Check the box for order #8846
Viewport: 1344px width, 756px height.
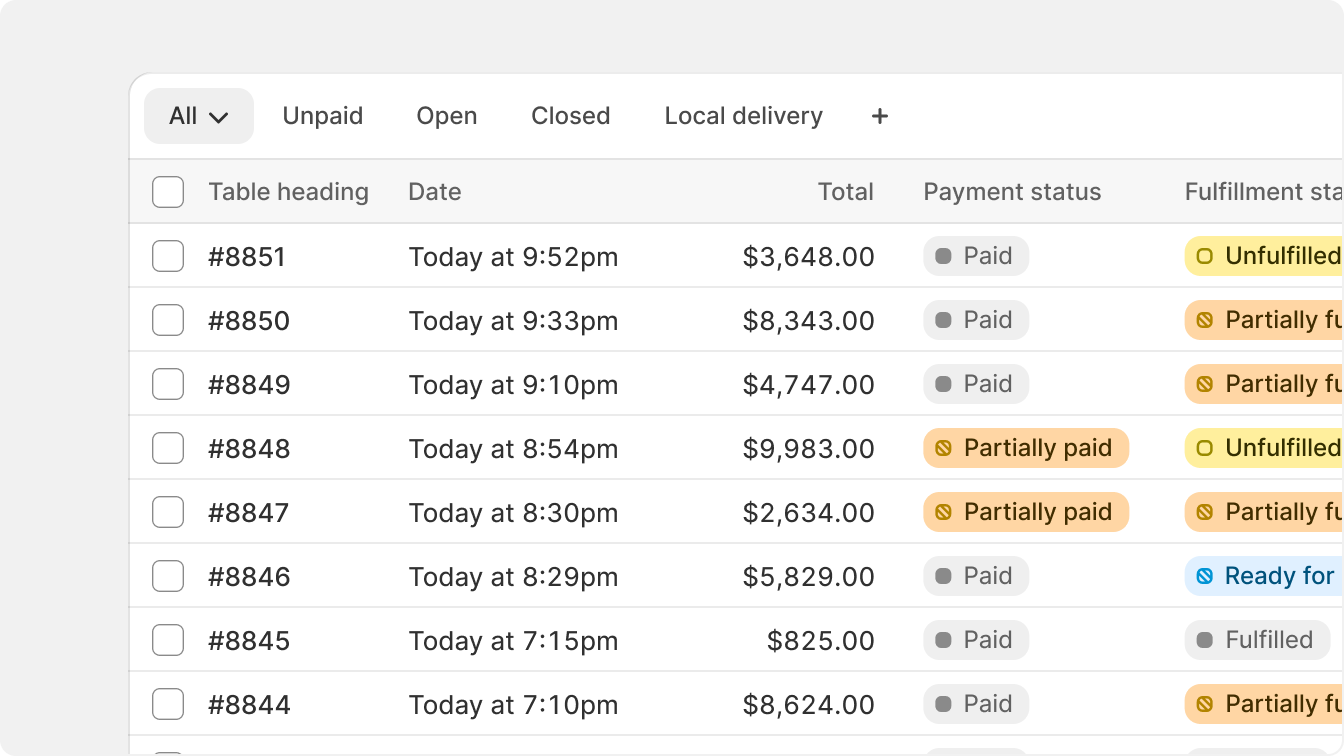pyautogui.click(x=168, y=576)
